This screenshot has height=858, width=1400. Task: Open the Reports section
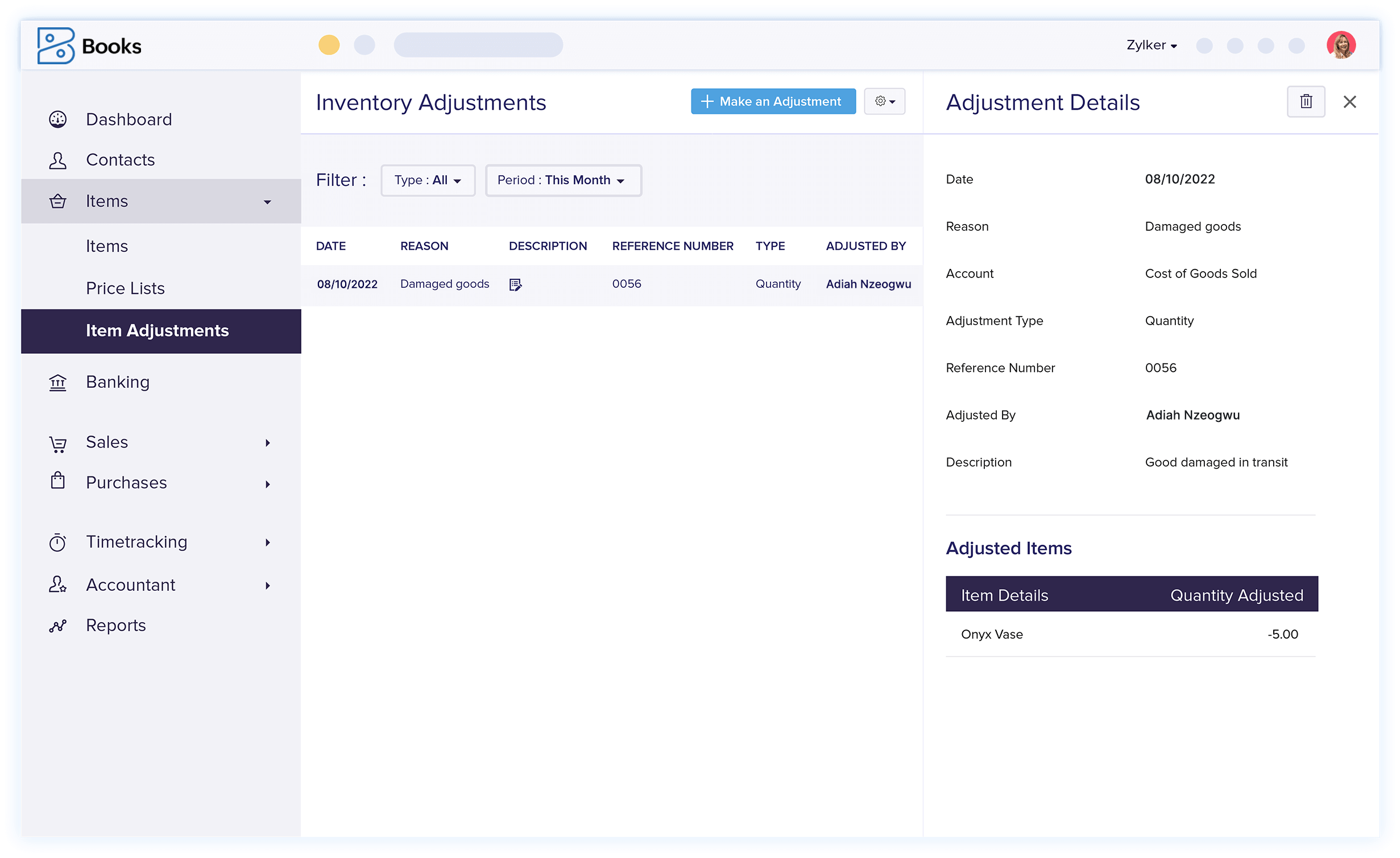[116, 625]
